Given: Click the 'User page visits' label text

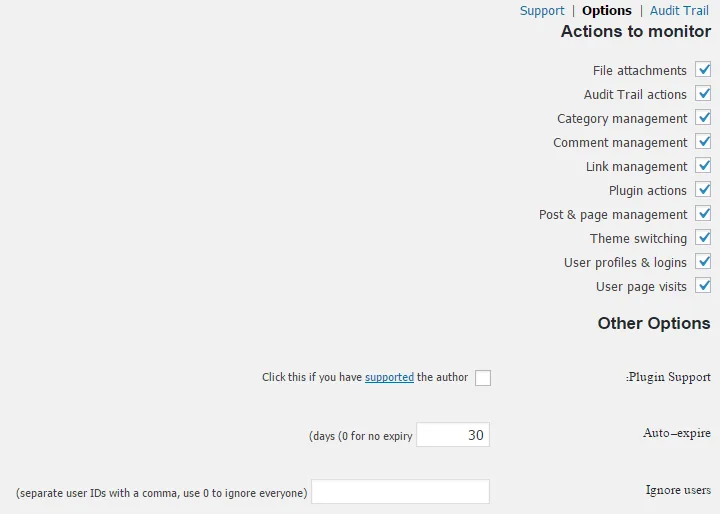Looking at the screenshot, I should 641,287.
